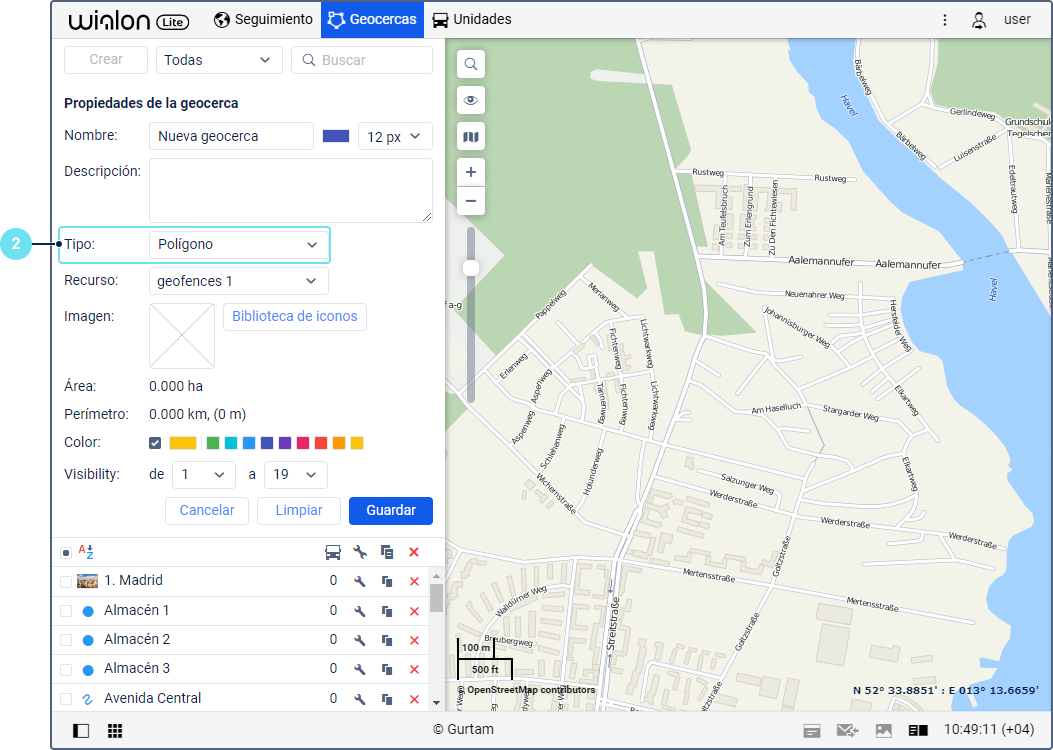
Task: Open Visibility 'a' dropdown with value 19
Action: coord(295,475)
